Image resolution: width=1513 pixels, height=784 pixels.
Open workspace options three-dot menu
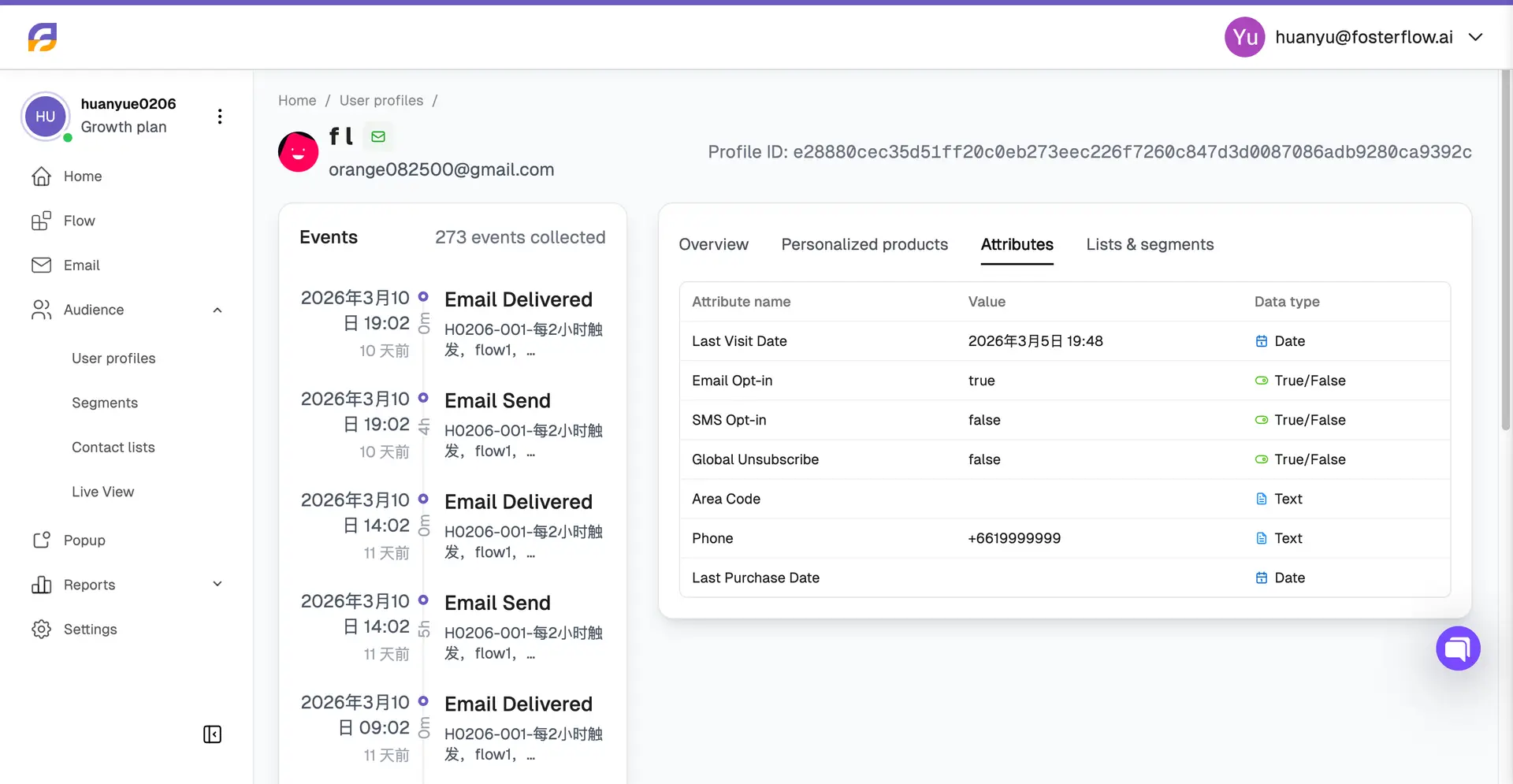point(220,117)
